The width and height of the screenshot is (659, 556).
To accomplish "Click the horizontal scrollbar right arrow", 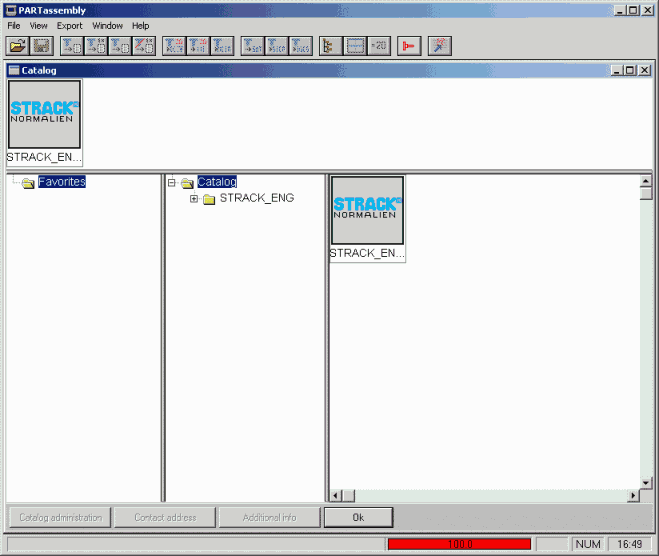I will click(x=633, y=496).
